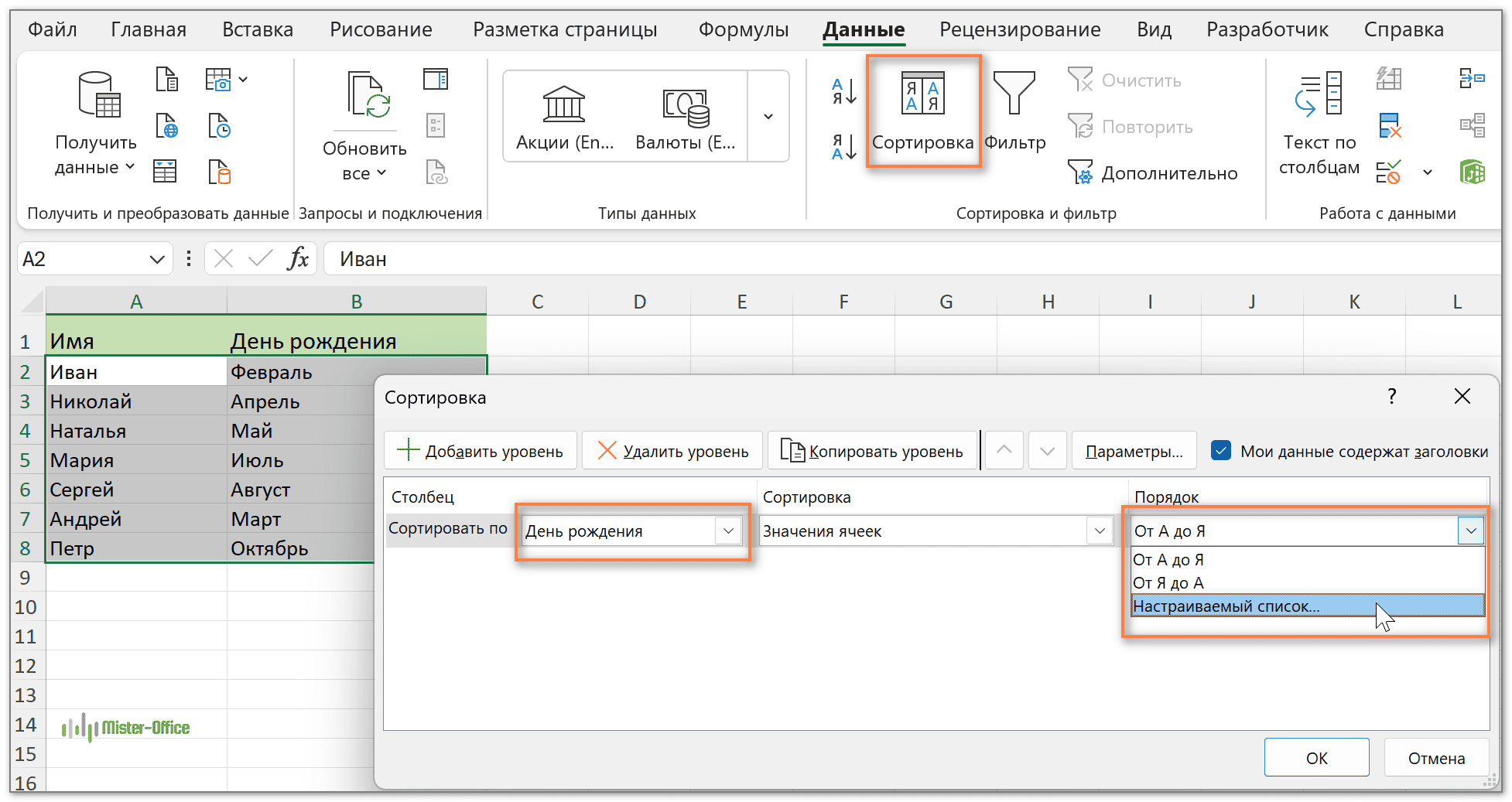Open the Сортировка ribbon button

coord(922,111)
